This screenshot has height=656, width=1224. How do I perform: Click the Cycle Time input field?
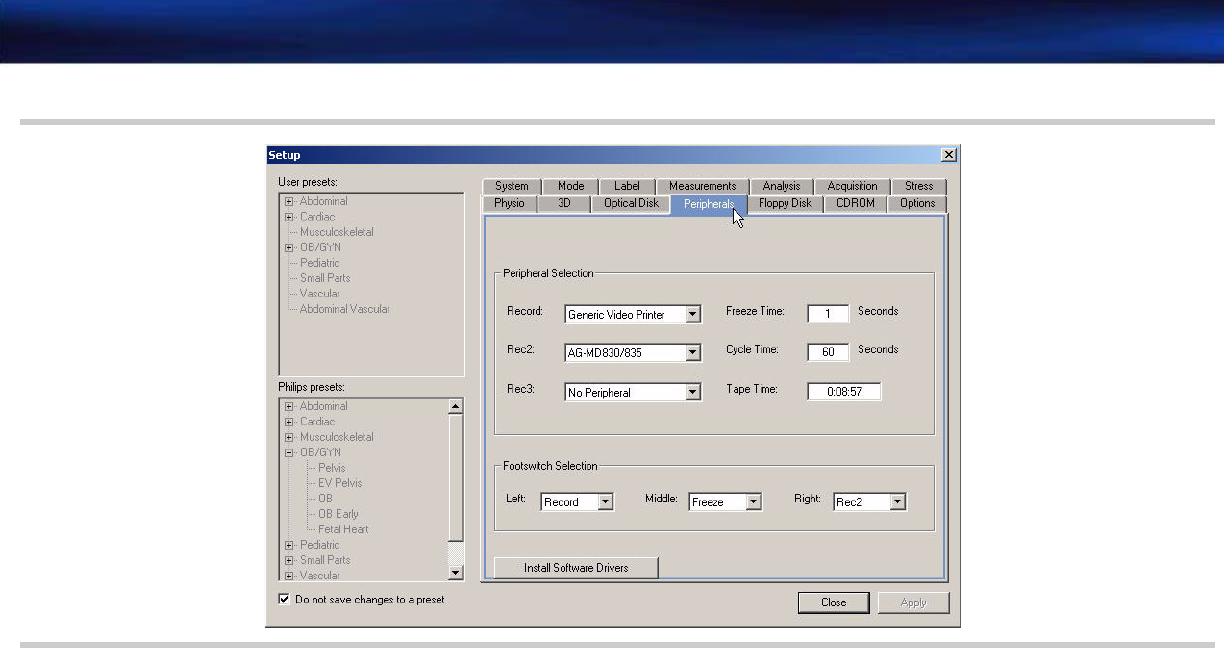(828, 351)
